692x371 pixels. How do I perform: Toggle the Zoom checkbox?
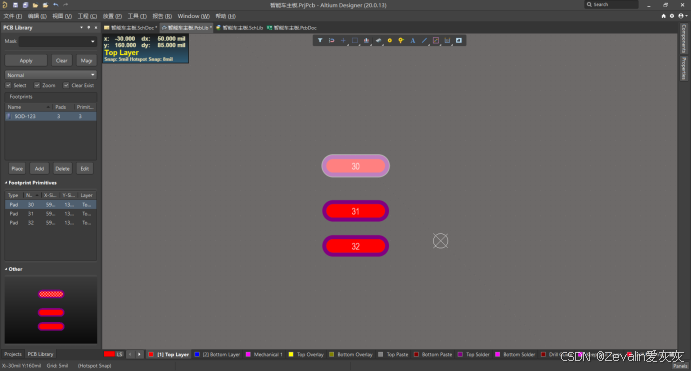point(37,85)
